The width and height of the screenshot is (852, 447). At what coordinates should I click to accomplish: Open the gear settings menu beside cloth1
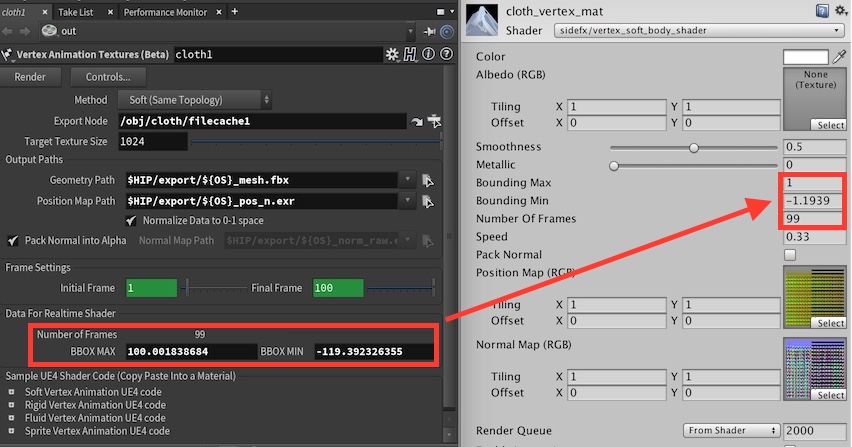(x=392, y=54)
